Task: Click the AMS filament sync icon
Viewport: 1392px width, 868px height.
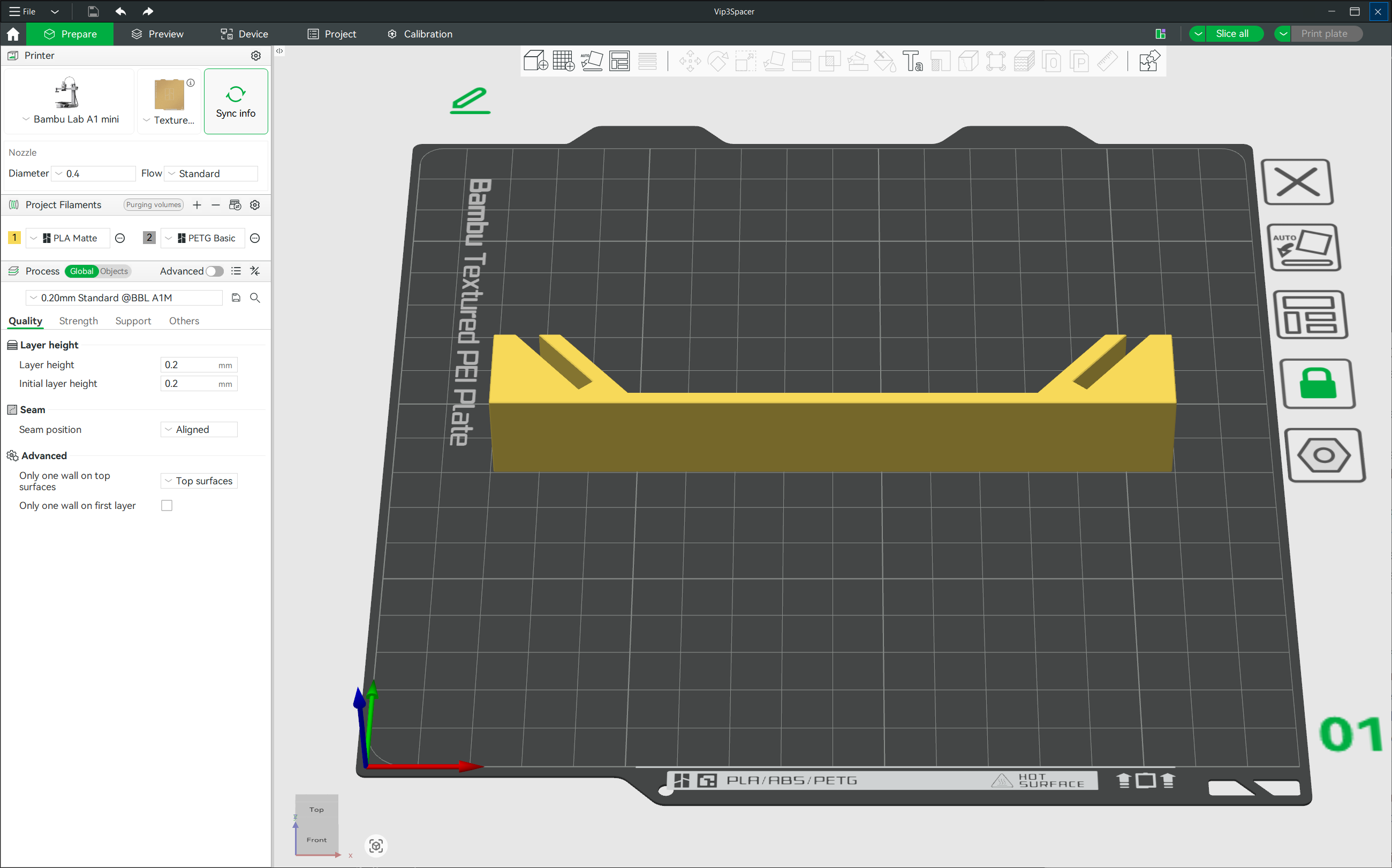Action: coord(235,205)
